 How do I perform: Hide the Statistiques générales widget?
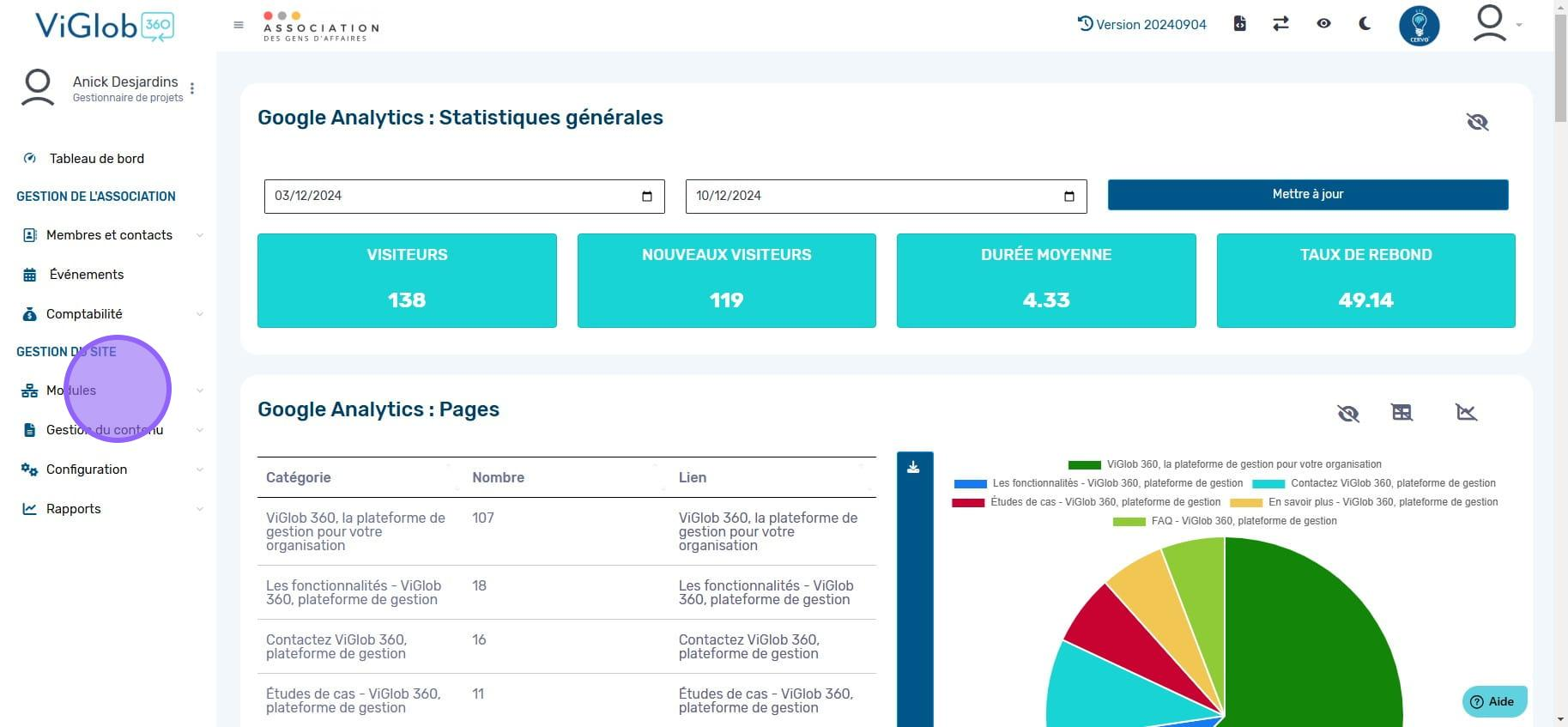click(x=1477, y=122)
